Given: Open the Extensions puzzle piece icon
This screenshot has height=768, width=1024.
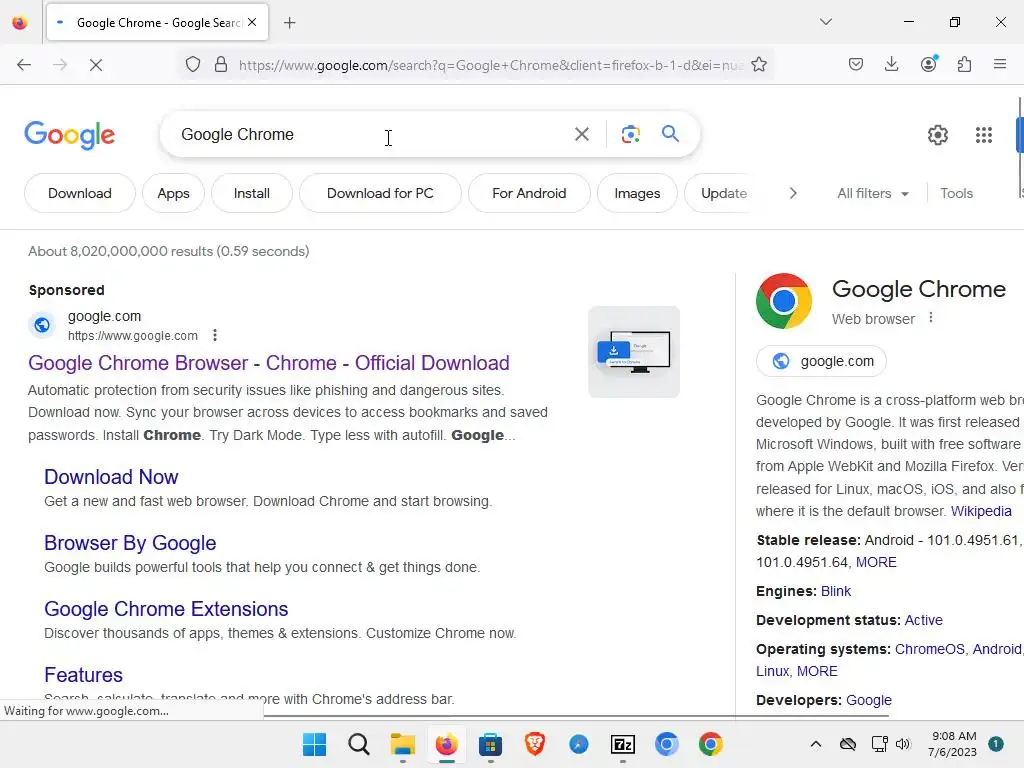Looking at the screenshot, I should pyautogui.click(x=965, y=64).
